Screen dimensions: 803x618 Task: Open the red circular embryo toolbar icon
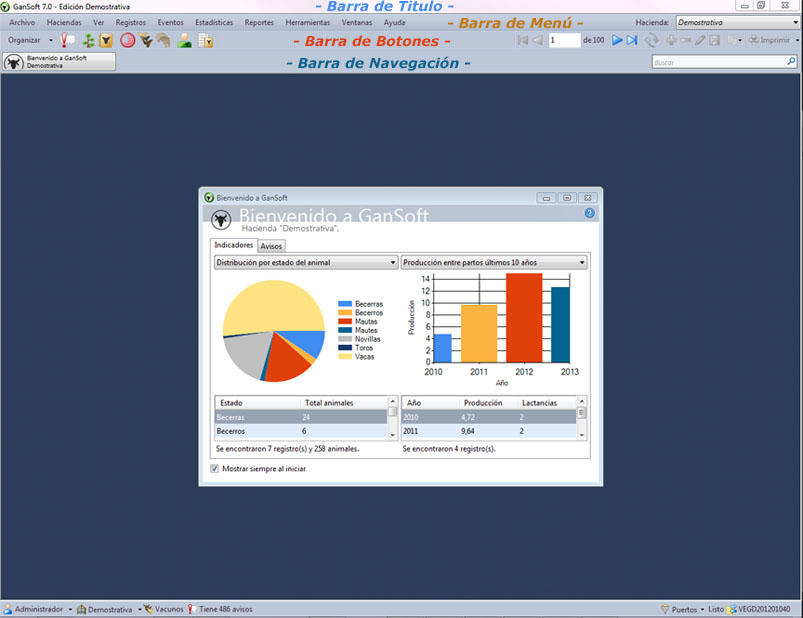point(128,40)
